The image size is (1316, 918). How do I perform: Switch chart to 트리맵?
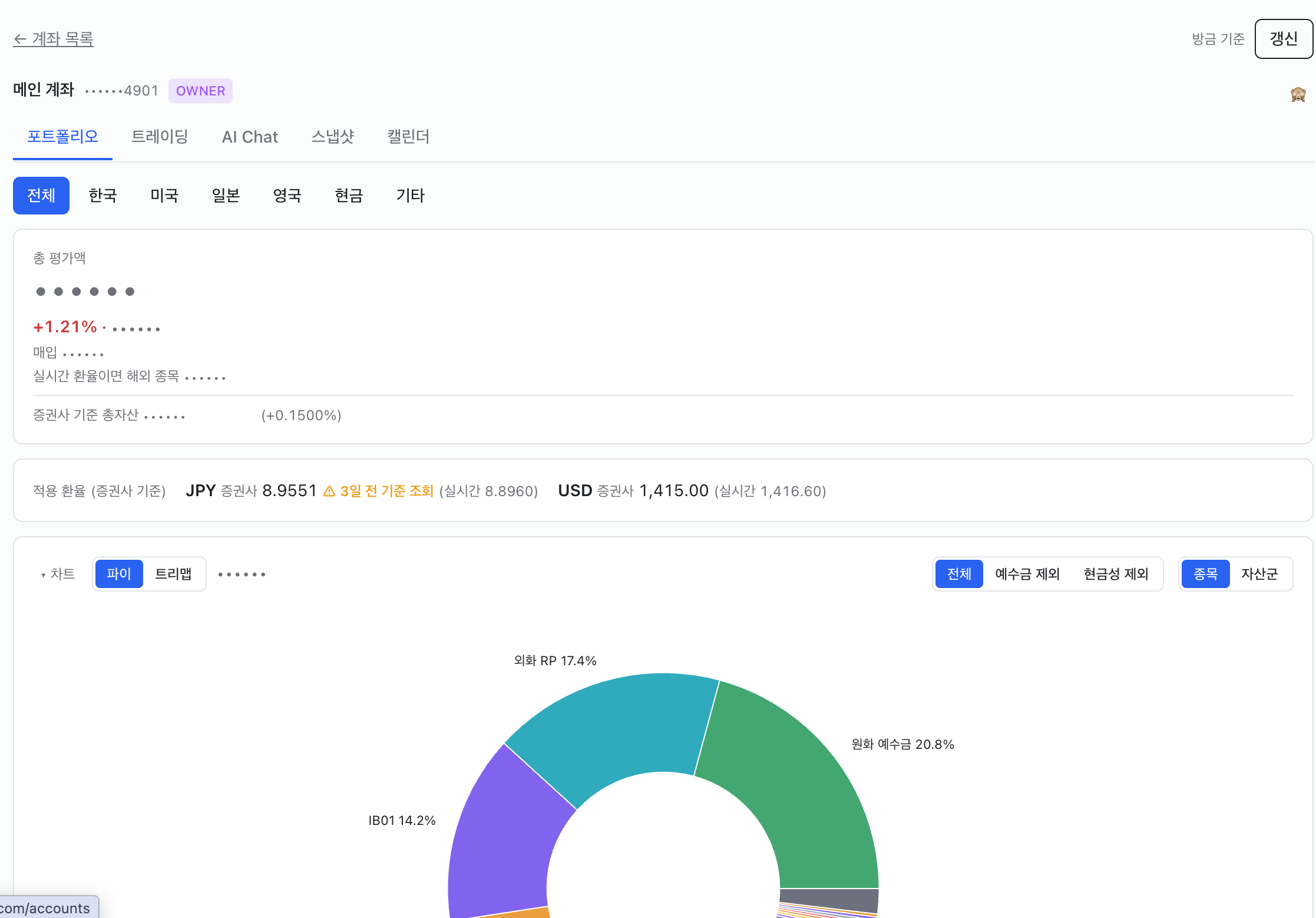pos(173,574)
